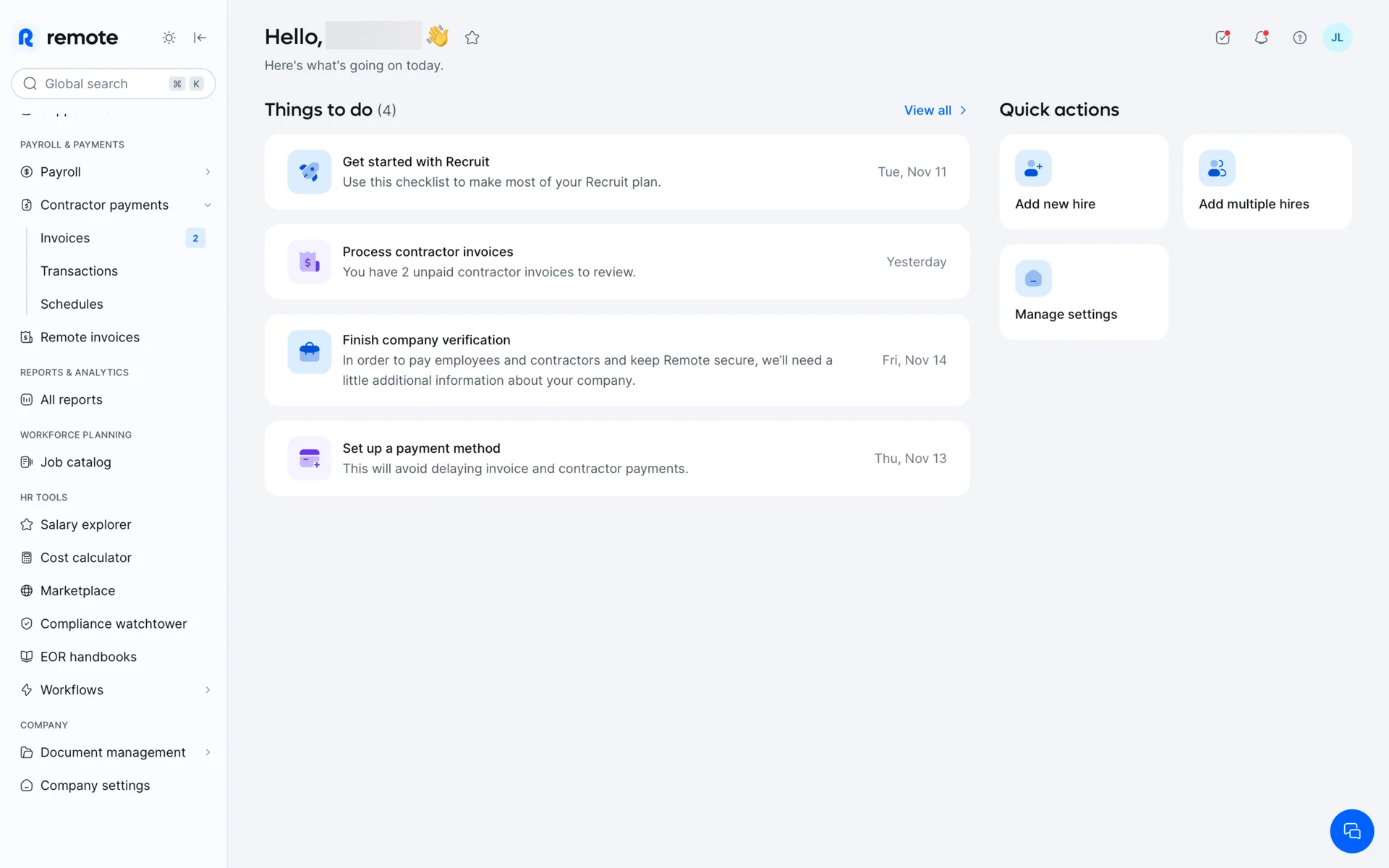
Task: Open the tasks checklist icon in header
Action: (1223, 38)
